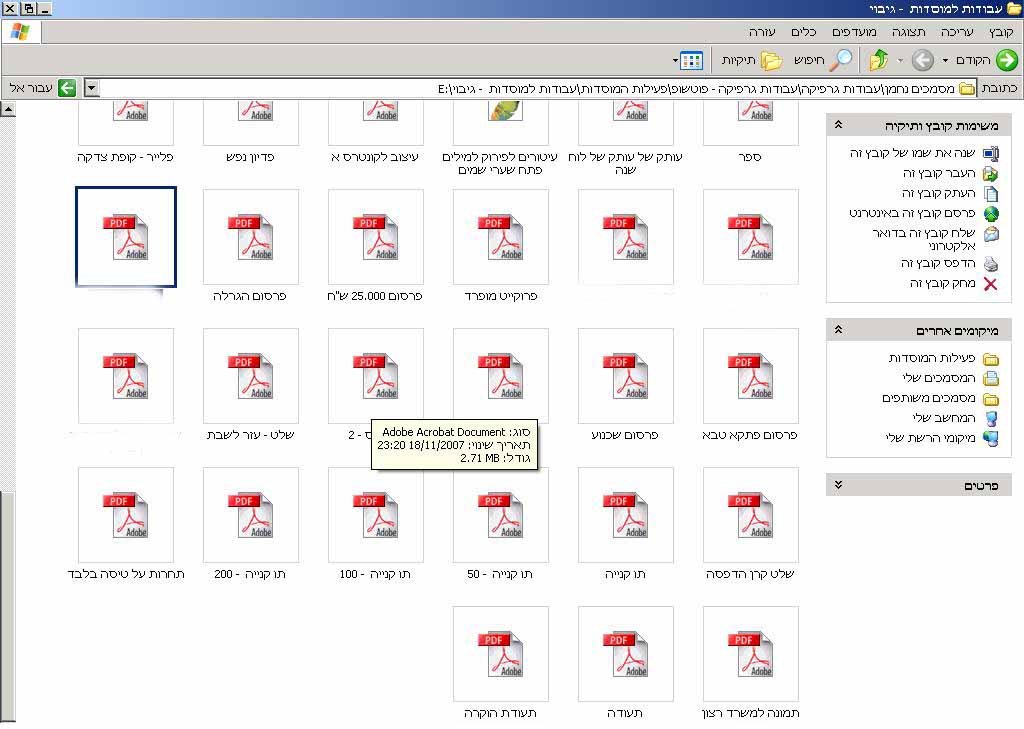Collapse the Other Places (מיקומים אחרים) panel
The width and height of the screenshot is (1024, 729).
click(x=839, y=330)
